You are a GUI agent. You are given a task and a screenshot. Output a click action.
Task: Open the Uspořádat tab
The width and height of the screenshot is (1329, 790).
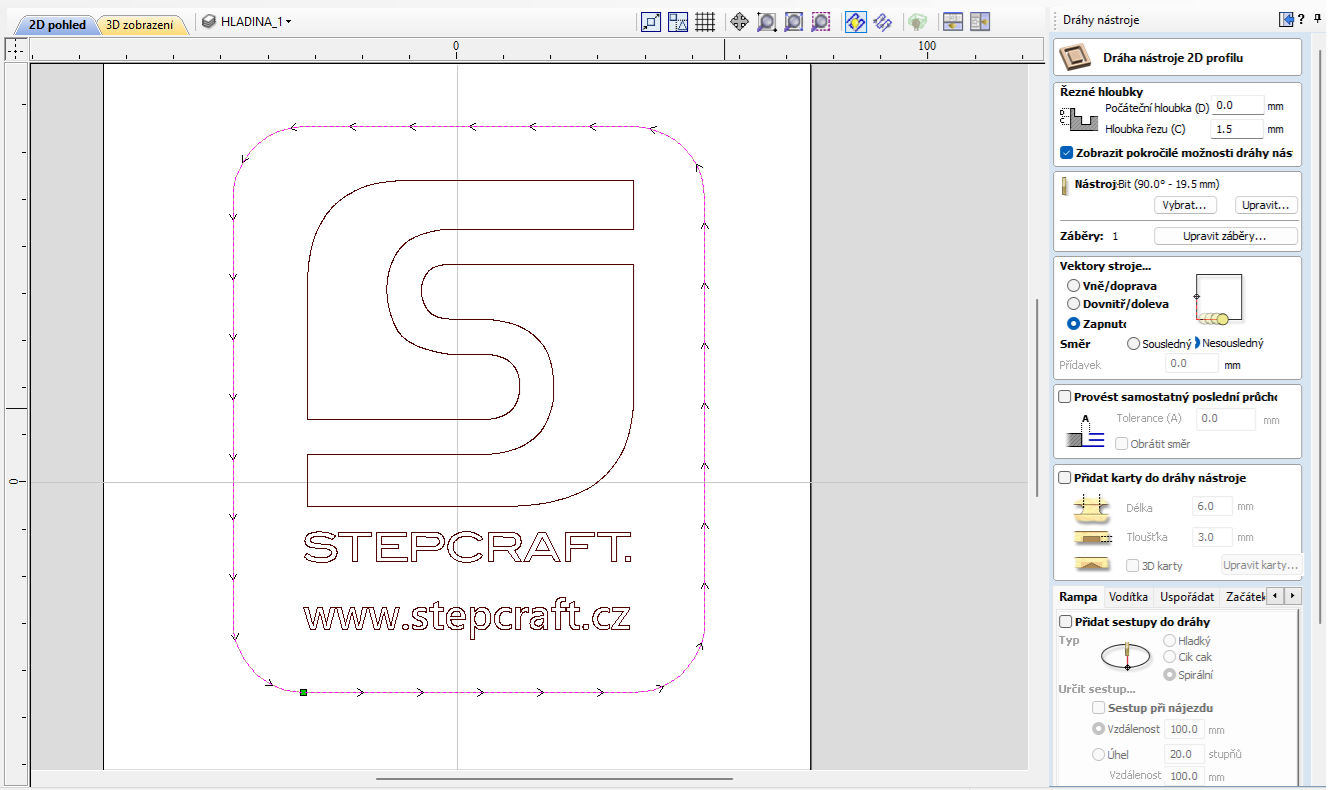pyautogui.click(x=1187, y=597)
